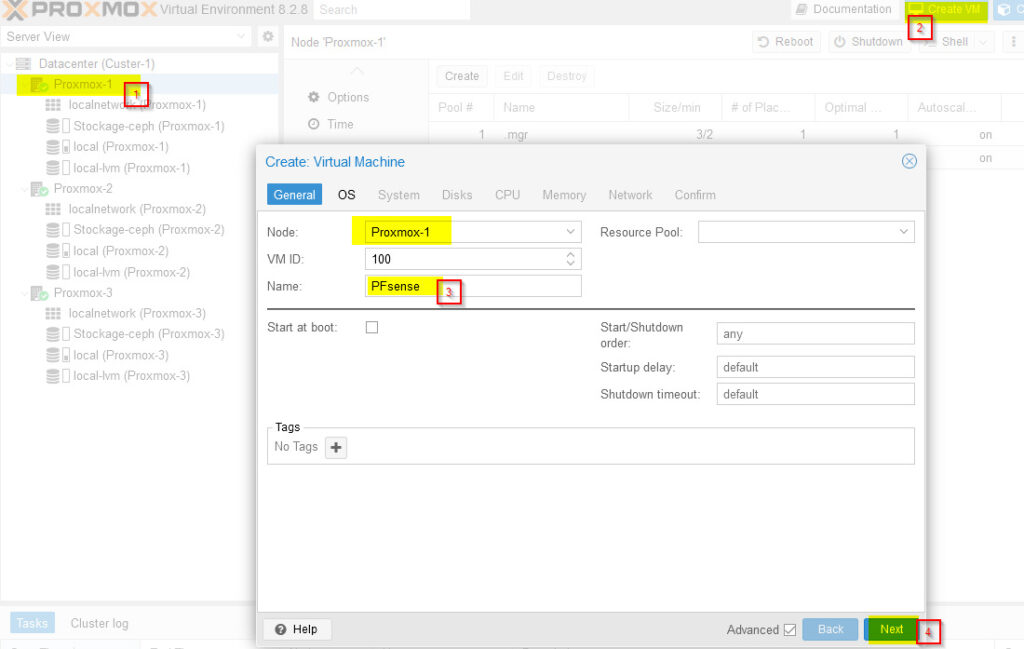This screenshot has height=649, width=1024.
Task: Close the Create Virtual Machine dialog
Action: coord(909,161)
